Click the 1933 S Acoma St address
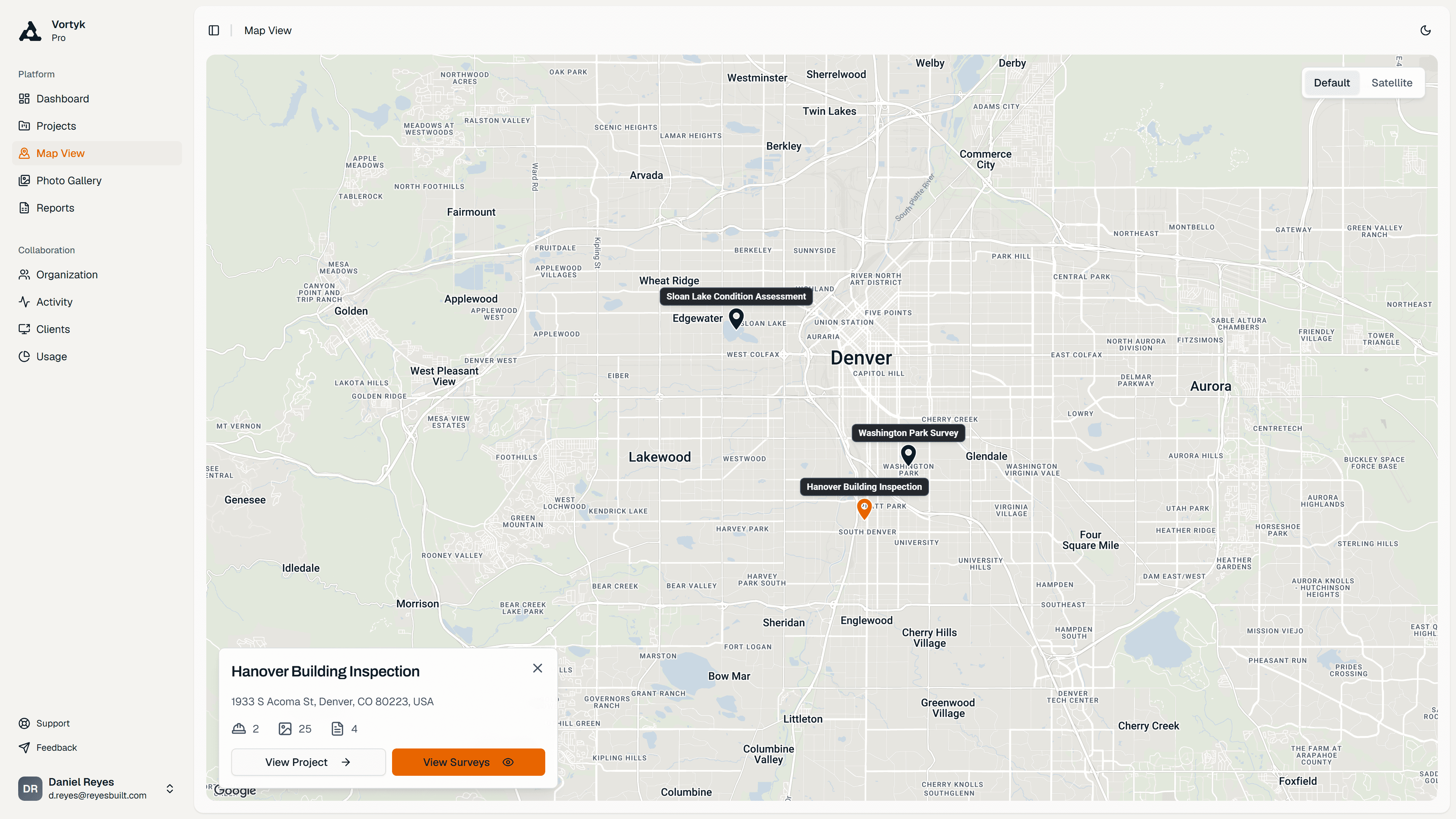 point(333,701)
